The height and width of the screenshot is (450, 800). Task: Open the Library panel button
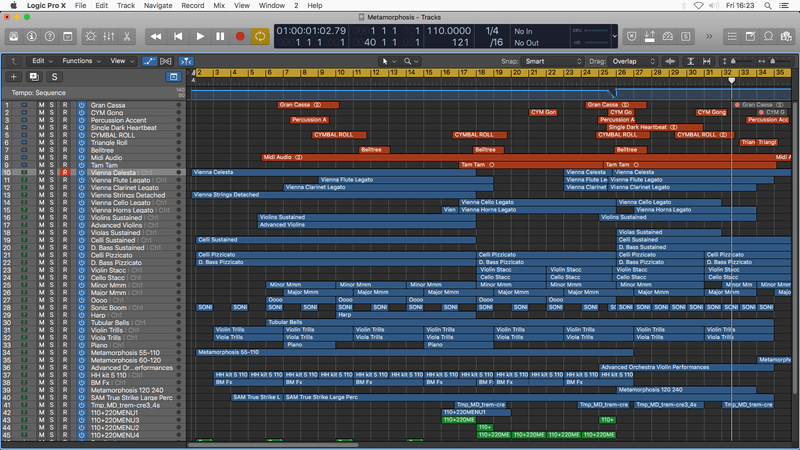(x=16, y=36)
